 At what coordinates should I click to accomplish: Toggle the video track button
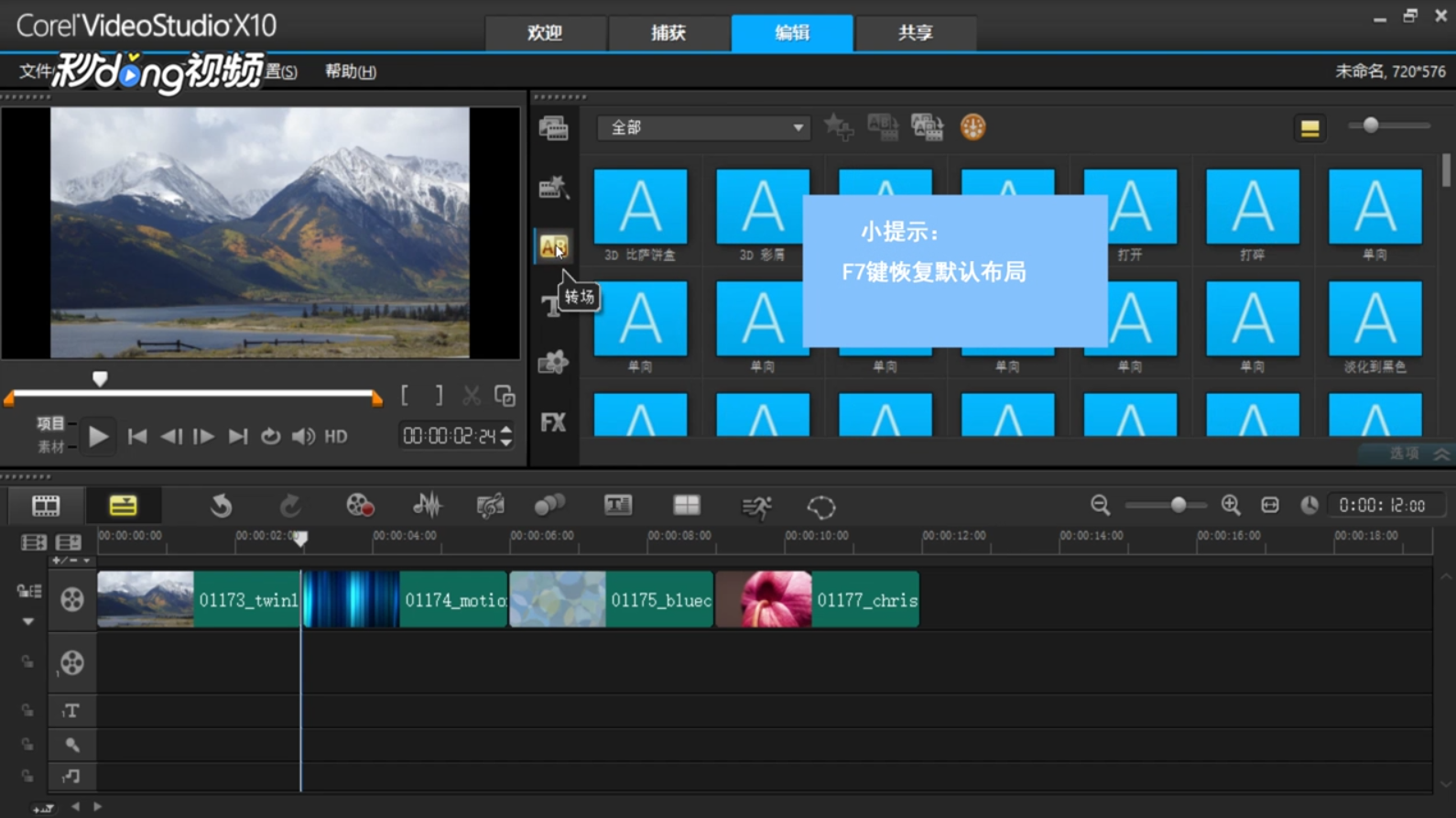(x=71, y=599)
